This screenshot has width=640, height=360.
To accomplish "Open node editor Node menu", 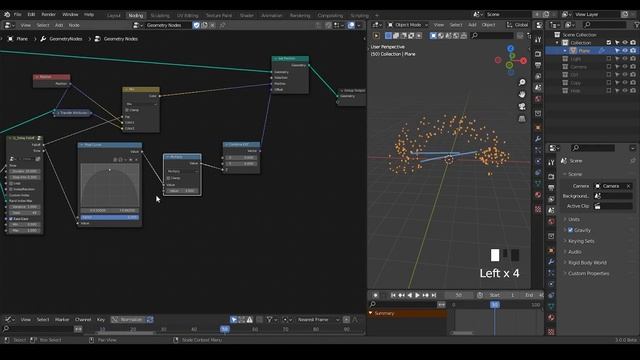I will click(74, 25).
